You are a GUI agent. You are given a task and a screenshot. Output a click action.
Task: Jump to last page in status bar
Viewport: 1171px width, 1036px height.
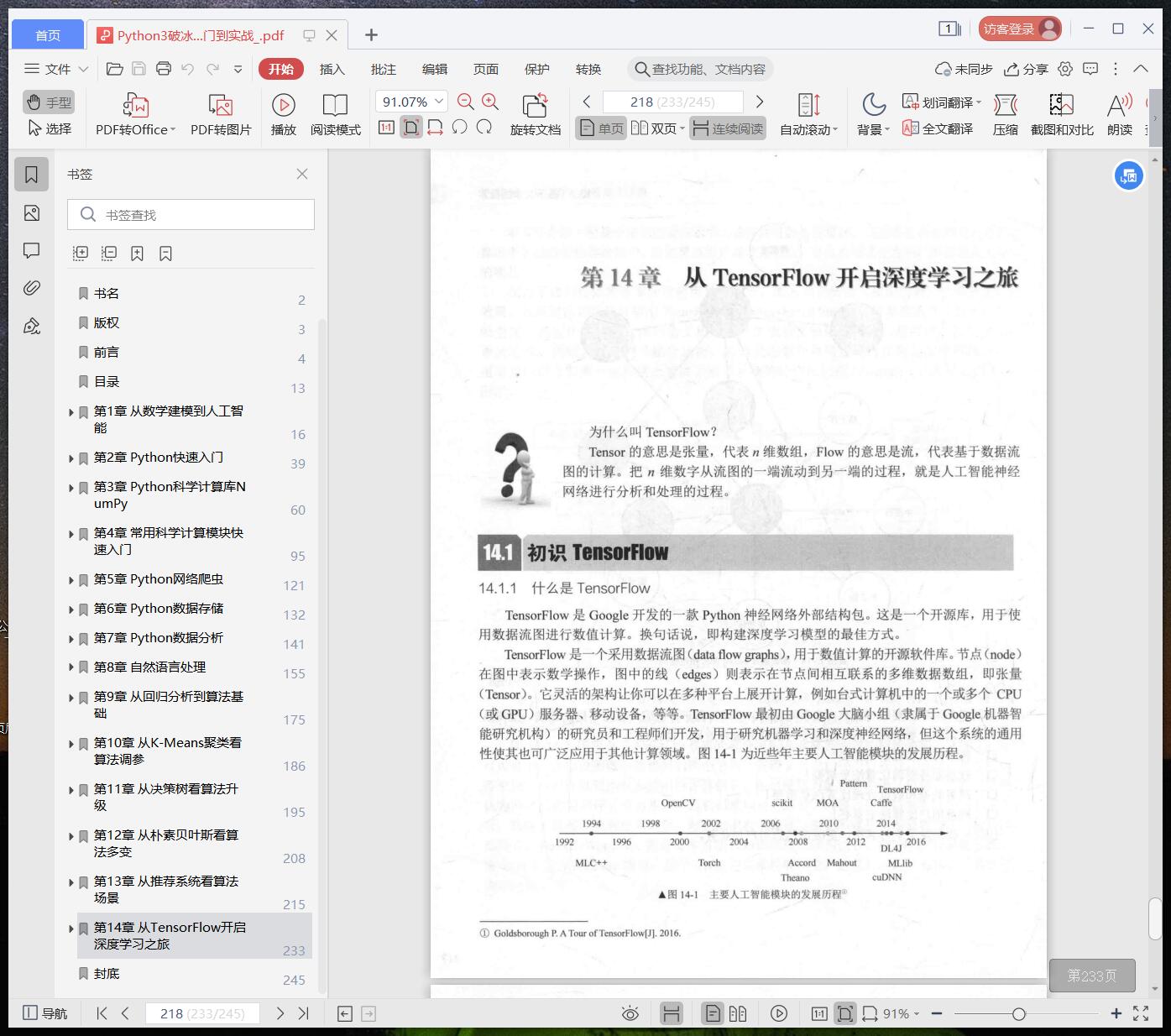304,1013
